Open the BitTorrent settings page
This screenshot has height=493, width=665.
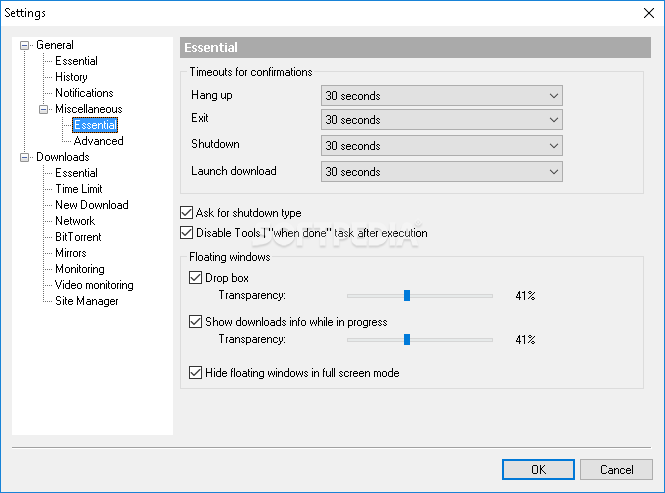[78, 237]
